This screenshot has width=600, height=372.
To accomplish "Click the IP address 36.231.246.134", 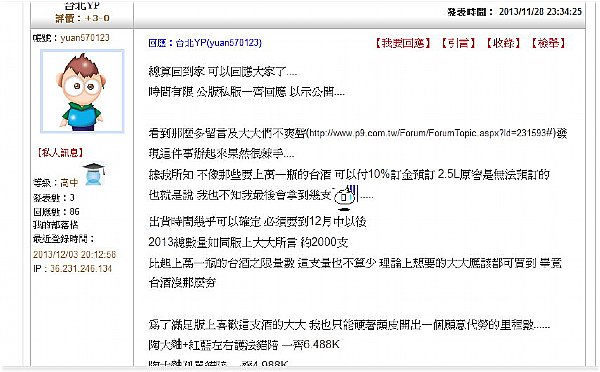I will [x=81, y=269].
